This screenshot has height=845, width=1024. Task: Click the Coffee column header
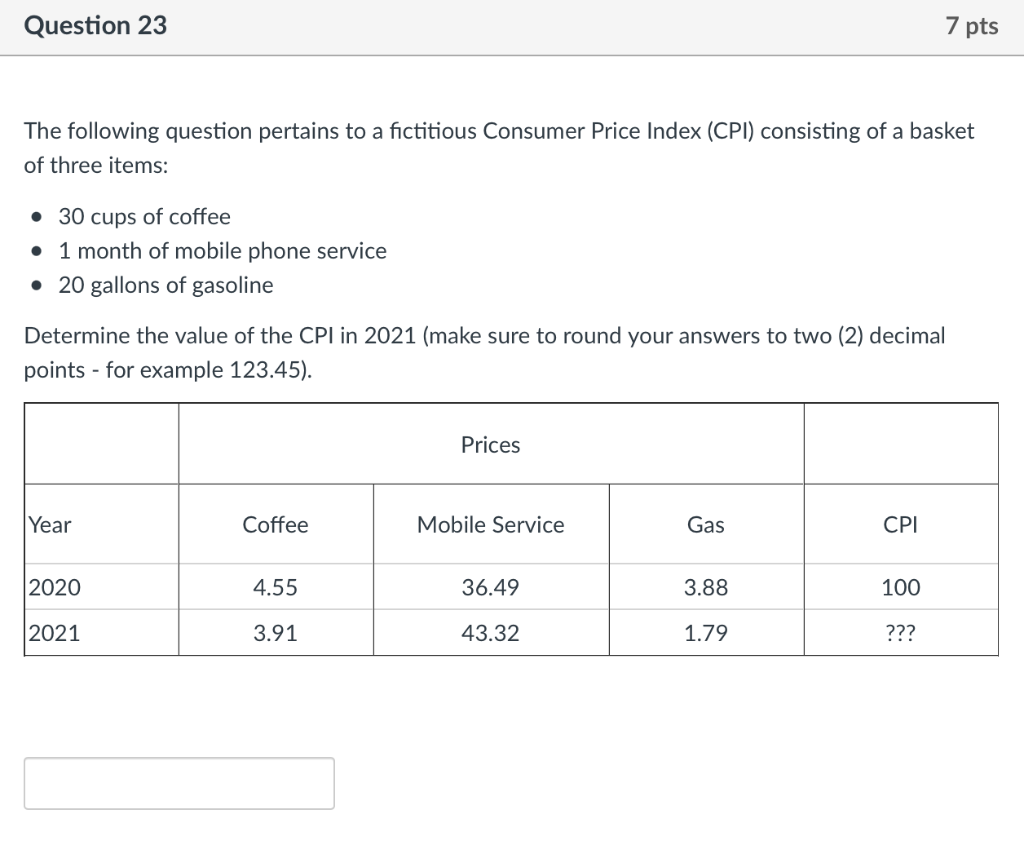point(275,524)
